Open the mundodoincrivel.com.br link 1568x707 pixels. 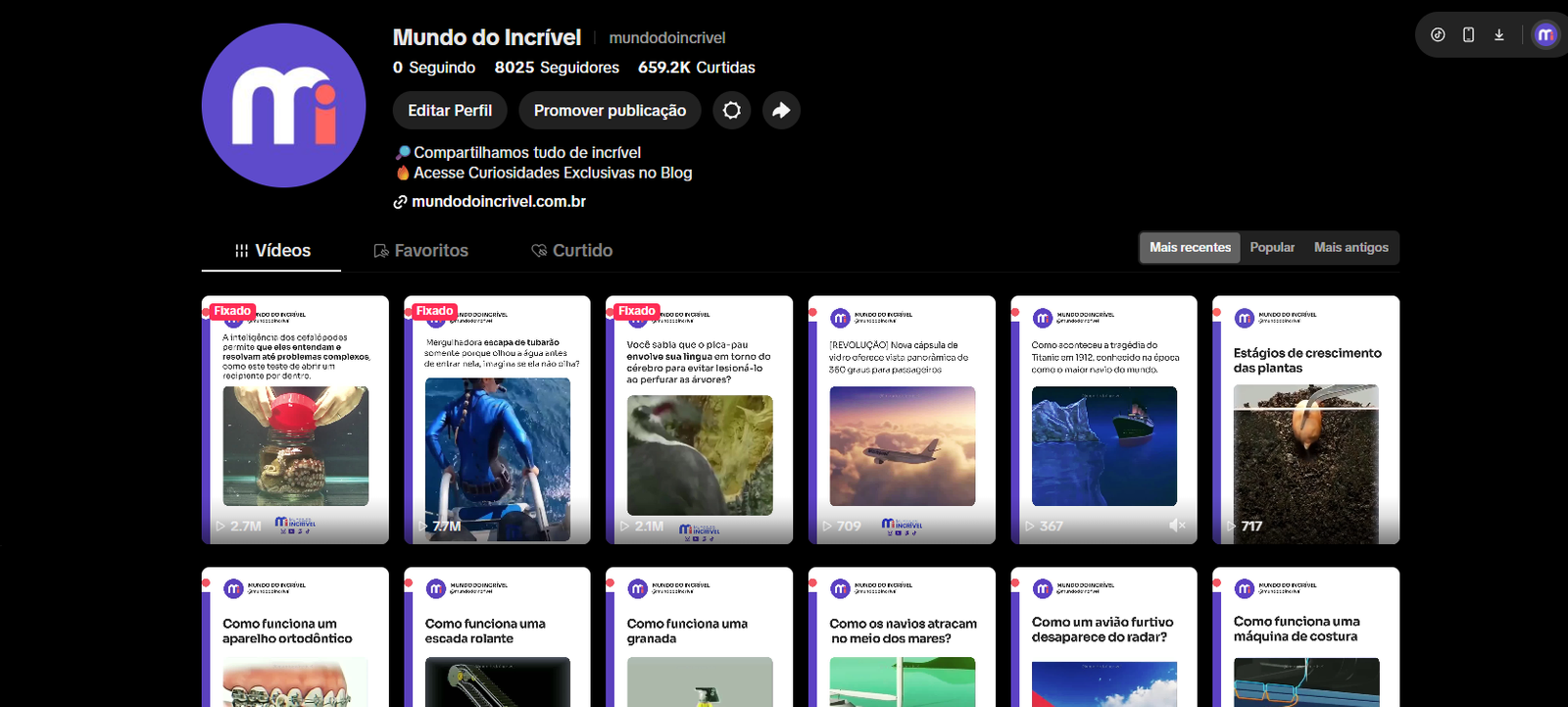498,202
